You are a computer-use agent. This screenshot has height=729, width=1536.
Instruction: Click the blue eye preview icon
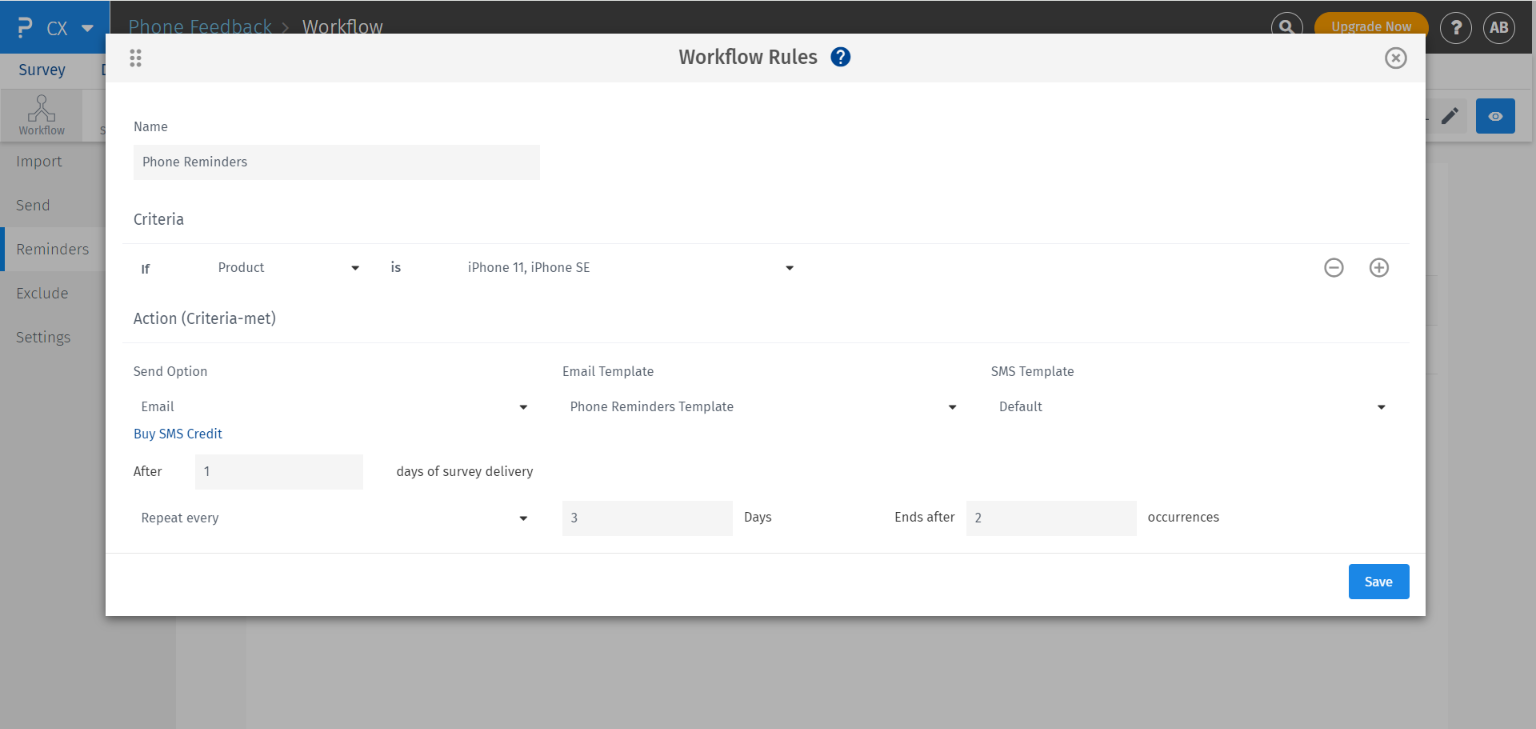(x=1495, y=115)
